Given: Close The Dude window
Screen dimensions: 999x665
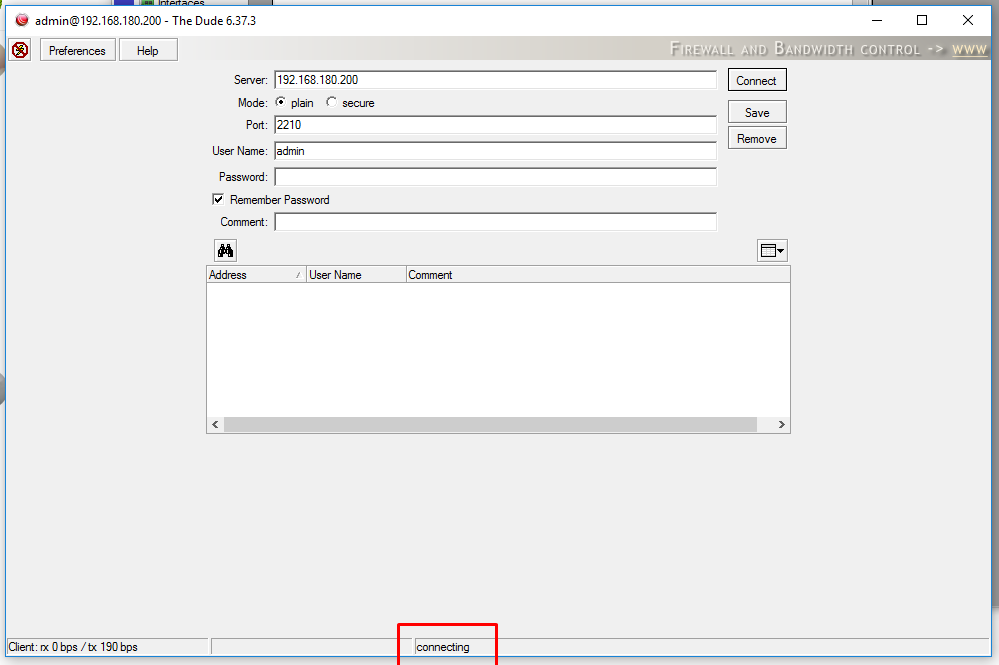Looking at the screenshot, I should pyautogui.click(x=968, y=20).
